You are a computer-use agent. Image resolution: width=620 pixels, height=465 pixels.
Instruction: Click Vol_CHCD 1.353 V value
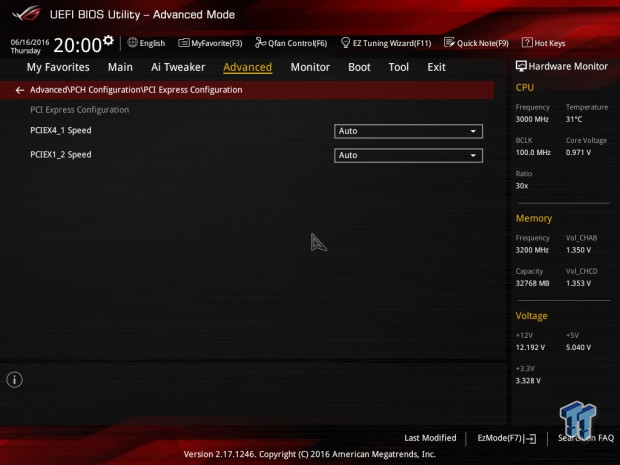pyautogui.click(x=578, y=283)
